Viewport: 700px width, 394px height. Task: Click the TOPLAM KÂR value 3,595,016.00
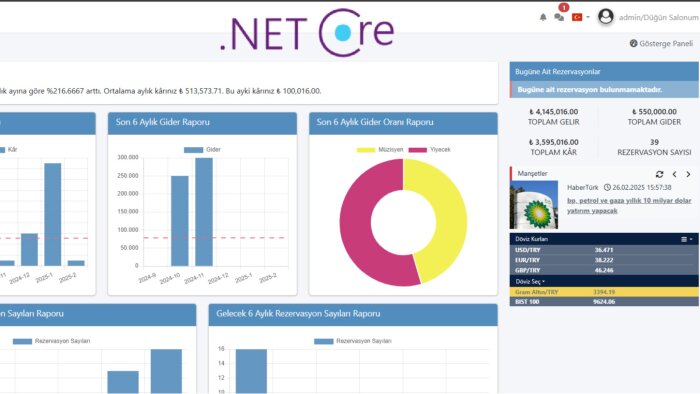(554, 142)
